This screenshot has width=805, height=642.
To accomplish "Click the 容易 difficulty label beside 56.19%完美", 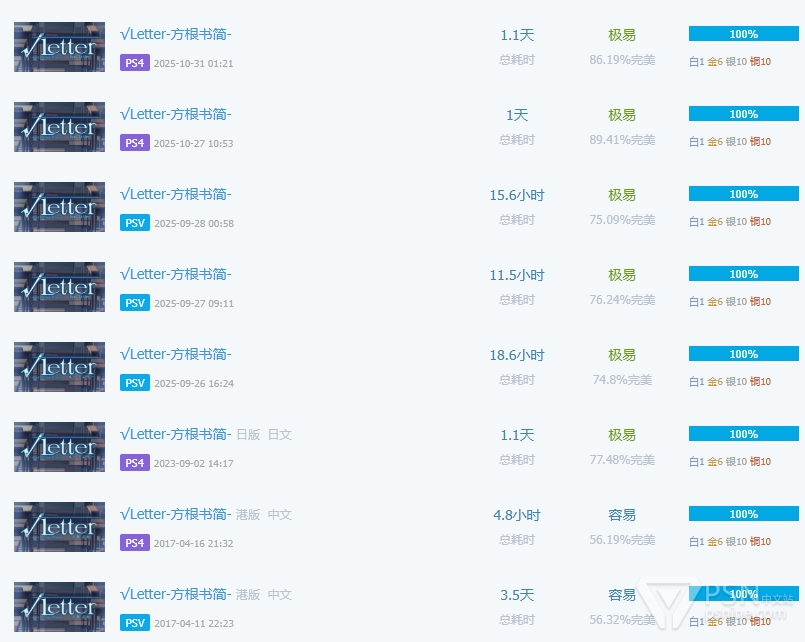I will point(622,515).
